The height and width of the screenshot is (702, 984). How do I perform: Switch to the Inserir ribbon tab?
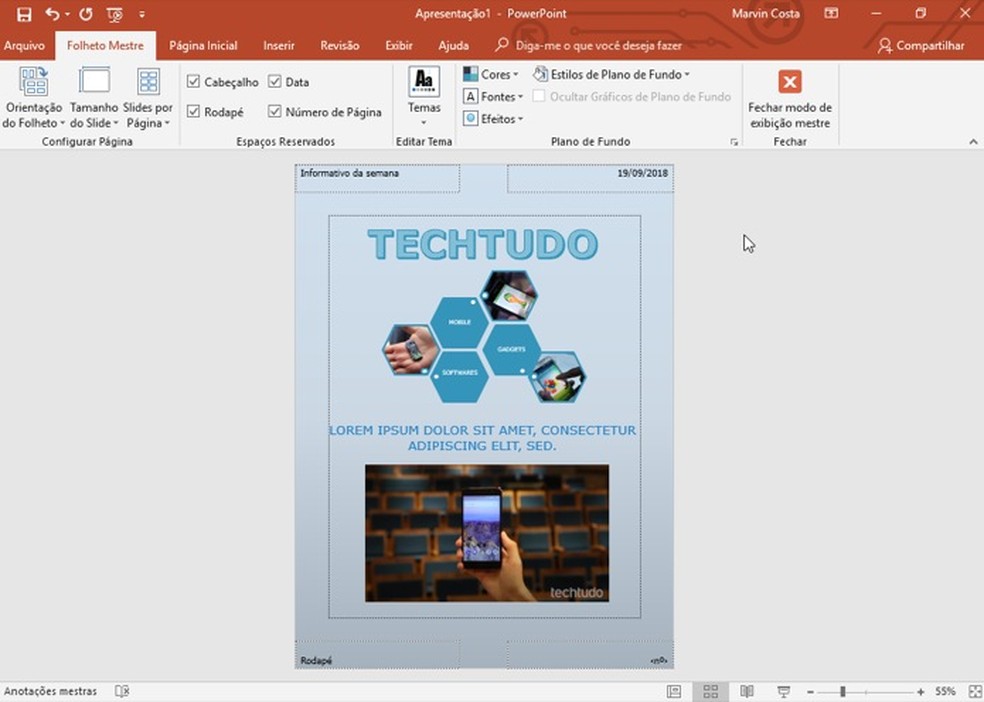[x=279, y=45]
